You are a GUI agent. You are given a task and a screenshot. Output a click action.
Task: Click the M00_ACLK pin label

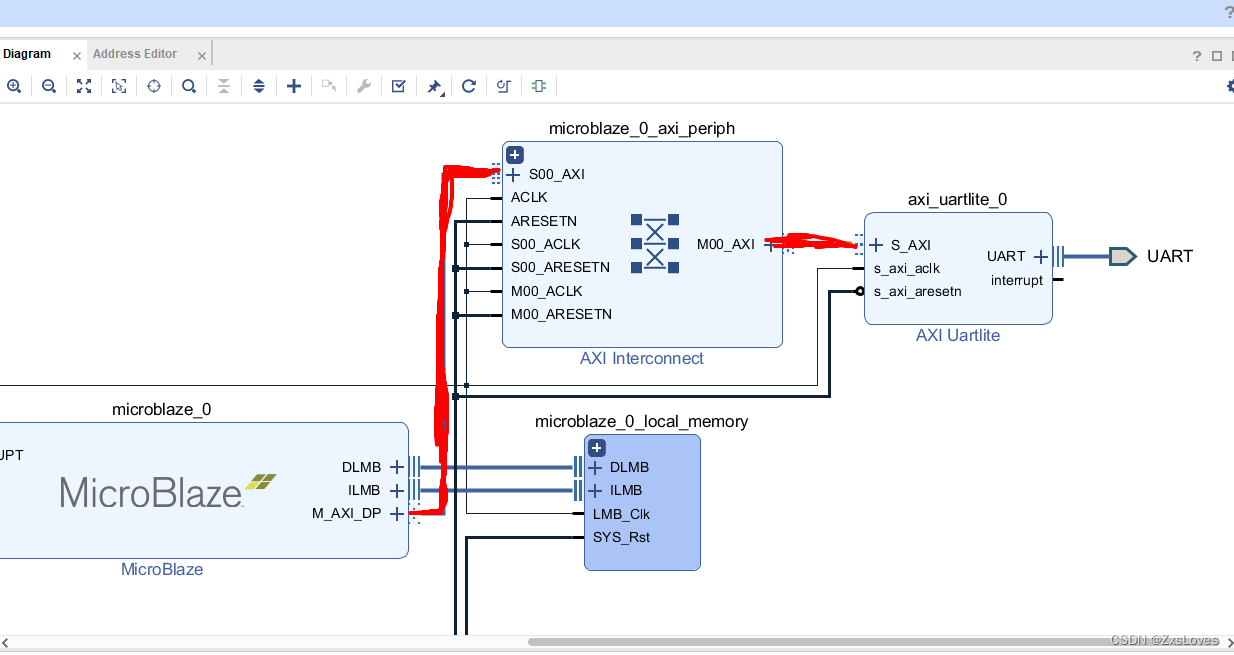[546, 291]
